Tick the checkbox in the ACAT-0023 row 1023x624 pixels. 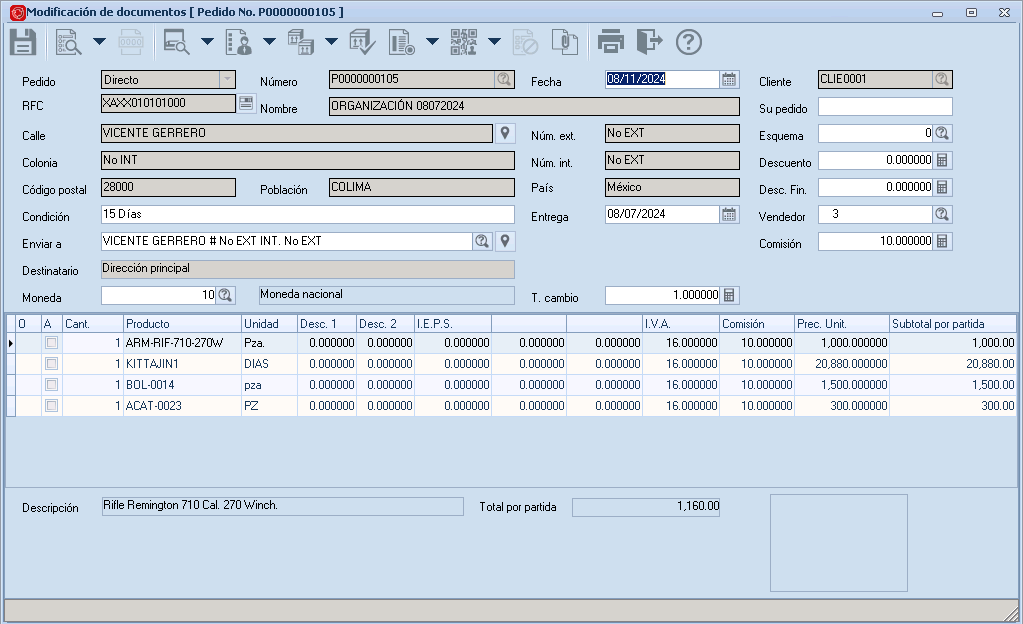[x=51, y=406]
